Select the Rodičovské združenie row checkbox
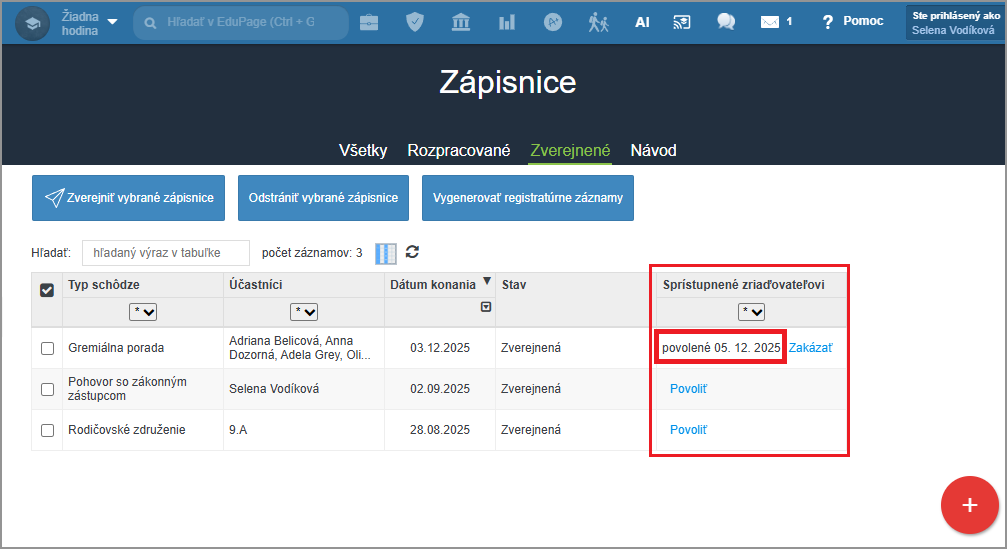1007x549 pixels. point(47,430)
